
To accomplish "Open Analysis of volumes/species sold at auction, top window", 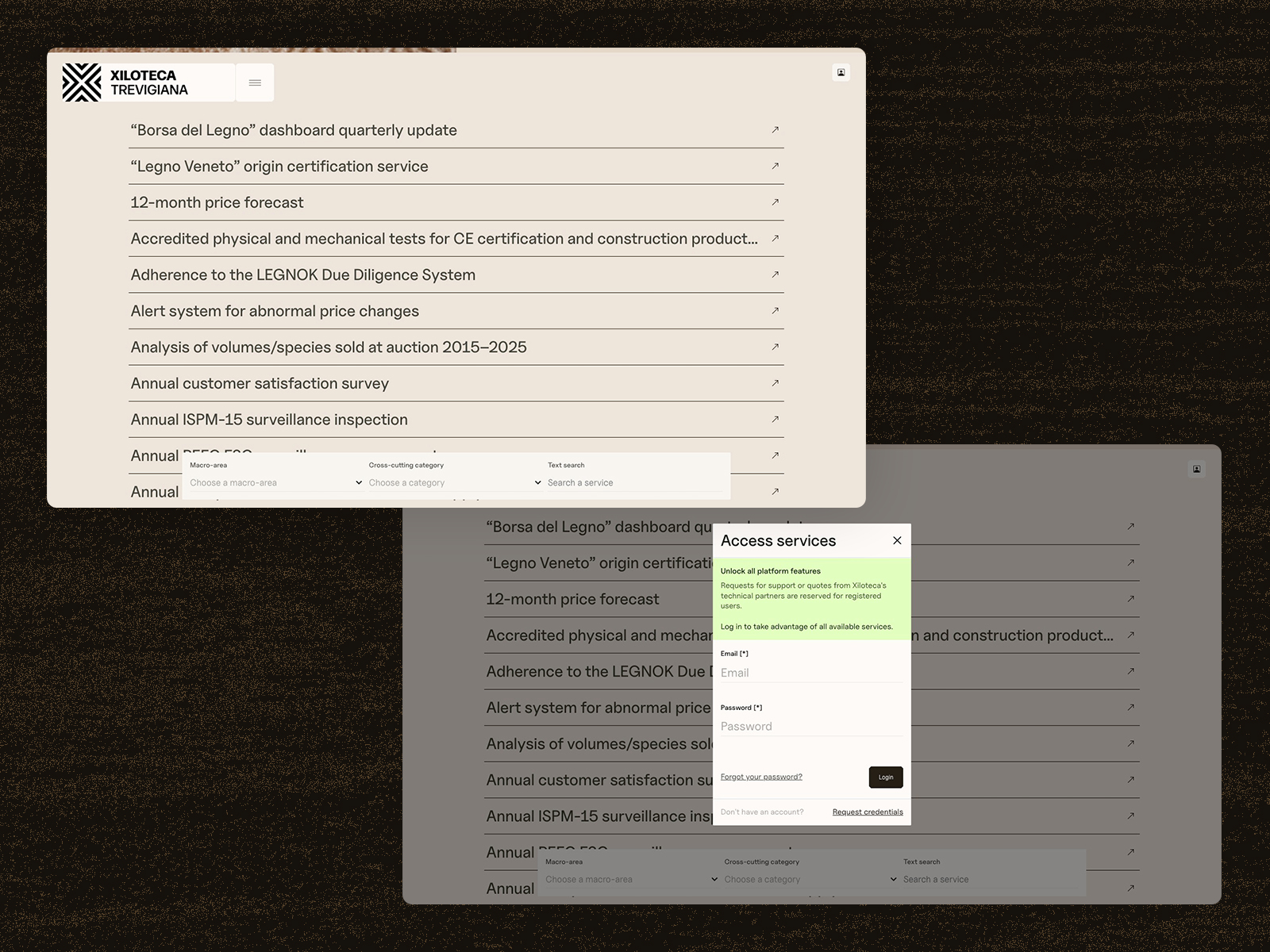I will 456,347.
